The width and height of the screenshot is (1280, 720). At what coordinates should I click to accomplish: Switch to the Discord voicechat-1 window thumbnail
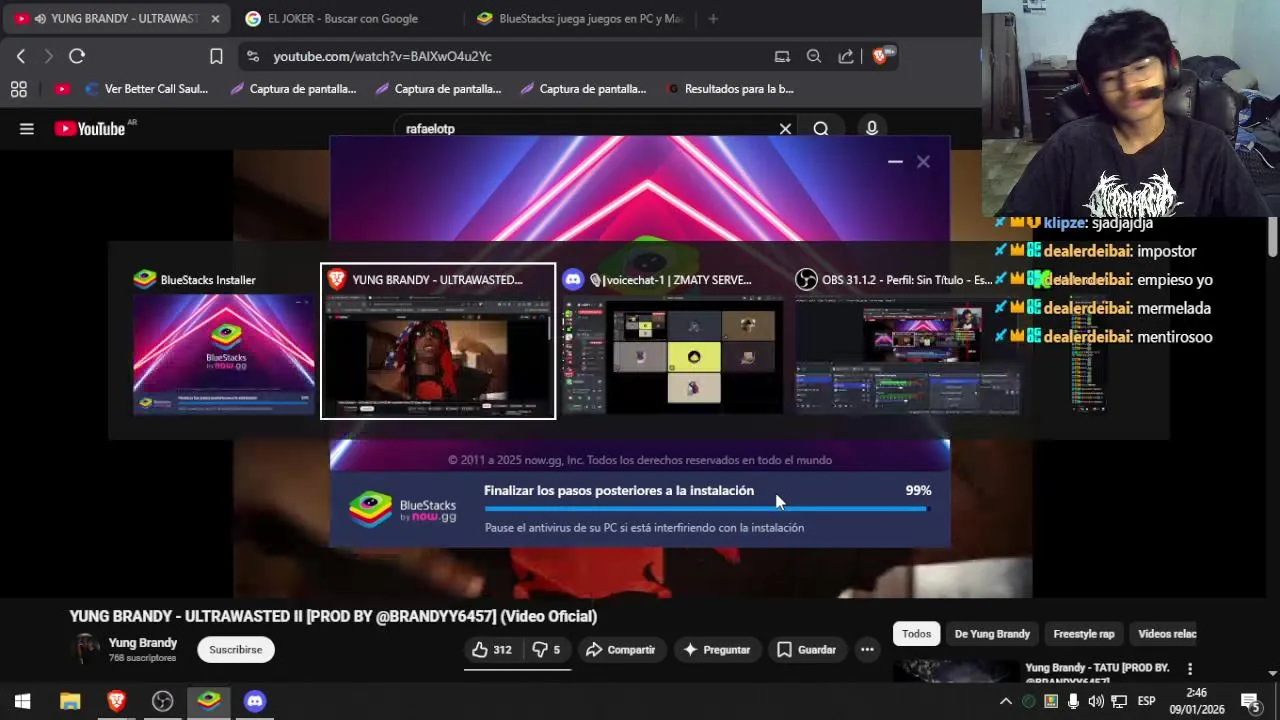(672, 341)
